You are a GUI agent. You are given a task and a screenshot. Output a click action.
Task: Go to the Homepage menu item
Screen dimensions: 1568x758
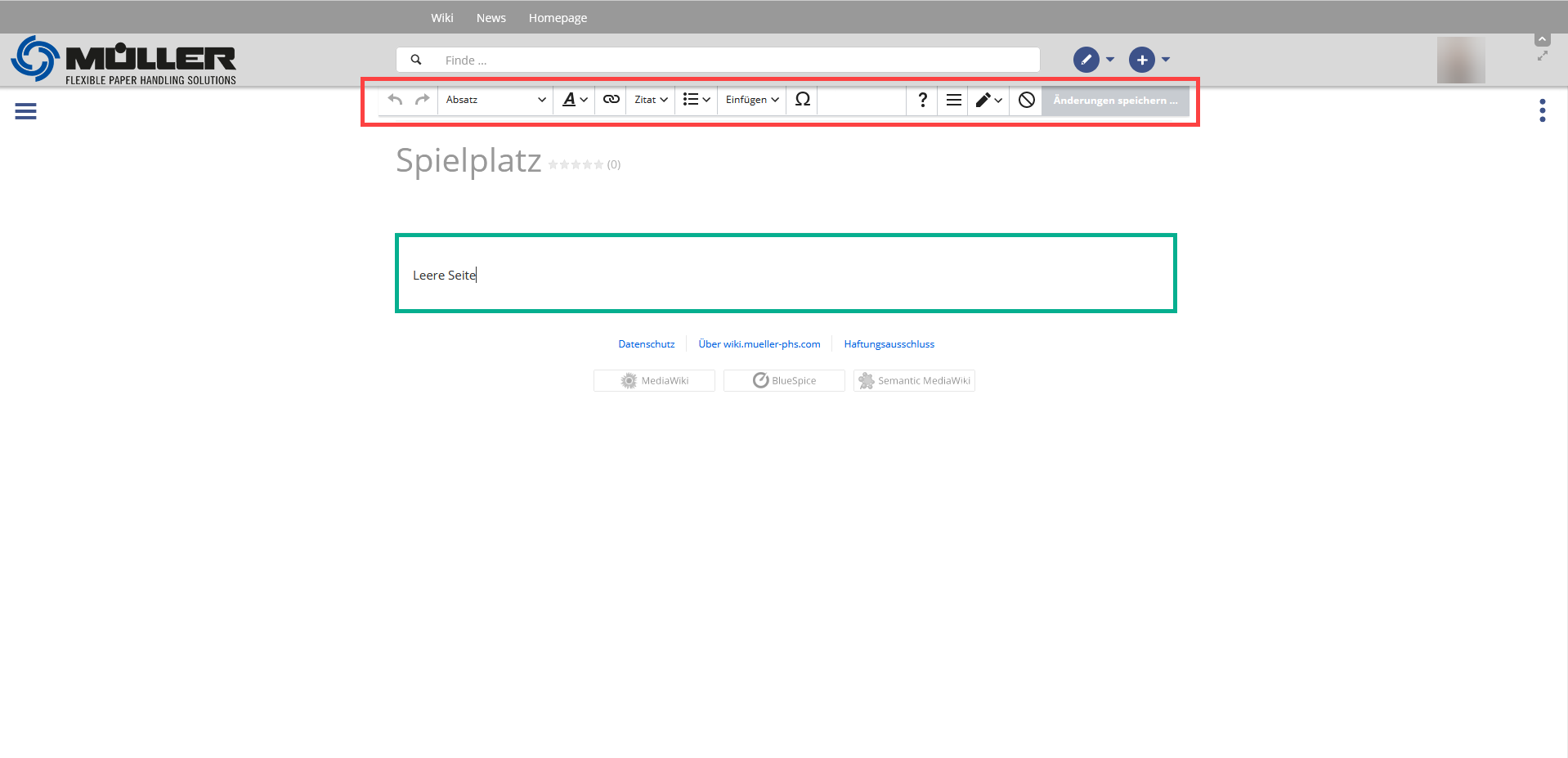point(558,18)
